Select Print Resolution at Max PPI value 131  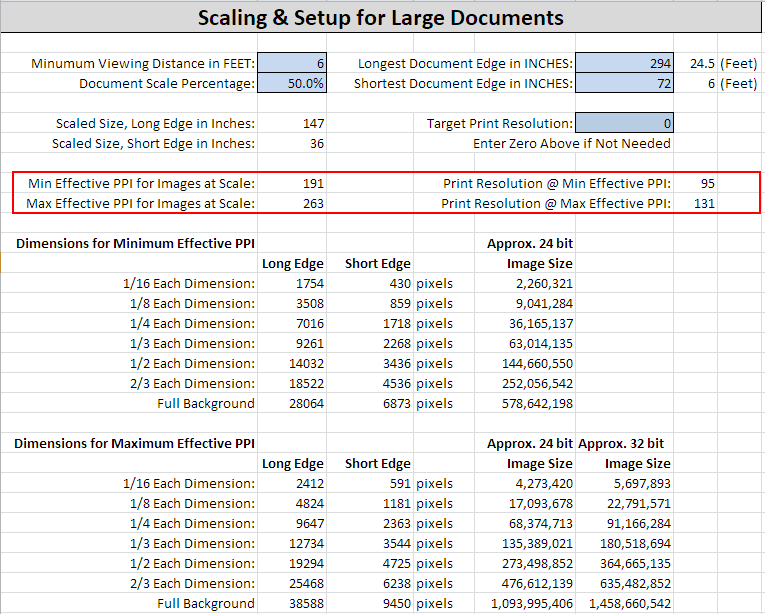[696, 203]
